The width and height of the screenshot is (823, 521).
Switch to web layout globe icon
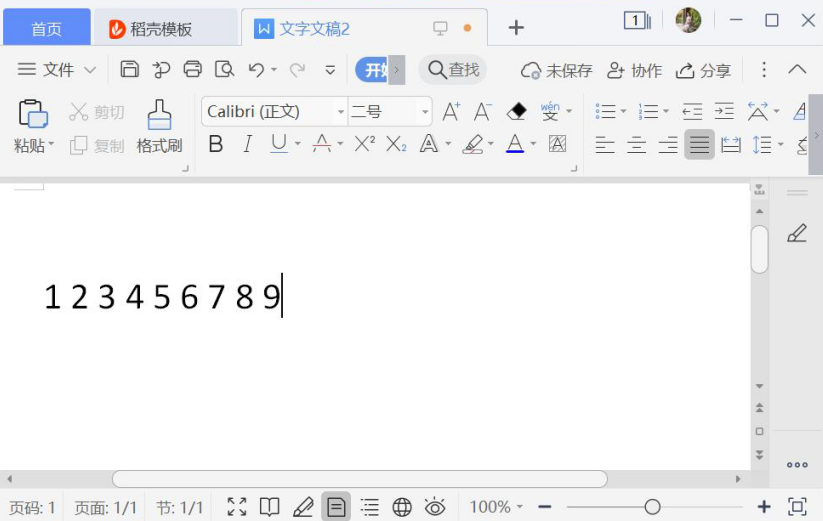[402, 507]
